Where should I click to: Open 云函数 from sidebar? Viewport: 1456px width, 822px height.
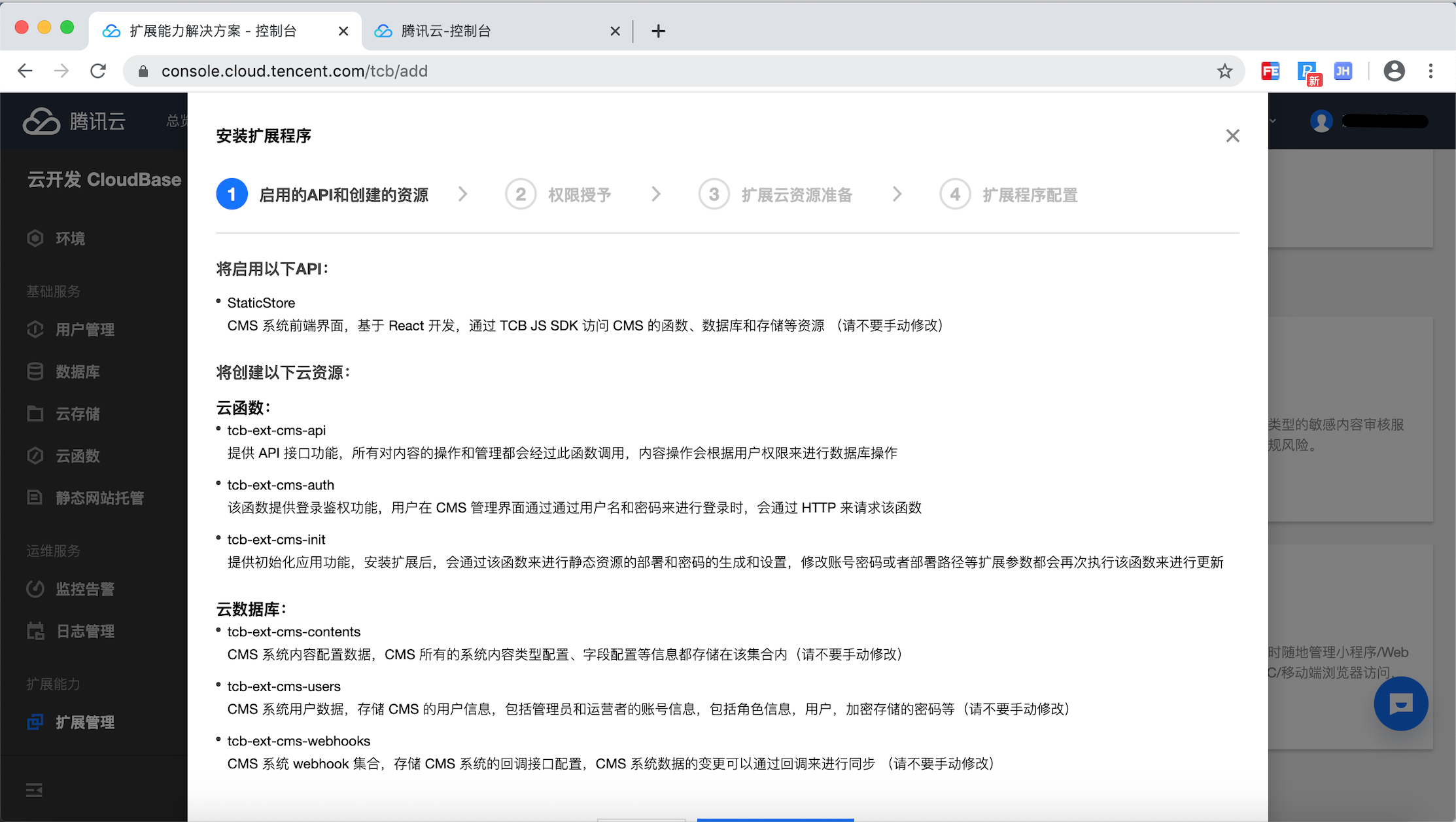point(77,456)
